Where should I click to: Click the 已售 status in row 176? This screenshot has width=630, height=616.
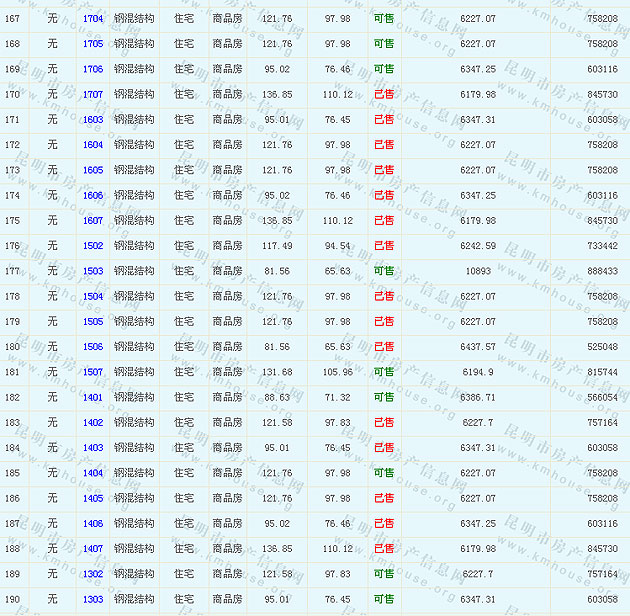[x=384, y=246]
